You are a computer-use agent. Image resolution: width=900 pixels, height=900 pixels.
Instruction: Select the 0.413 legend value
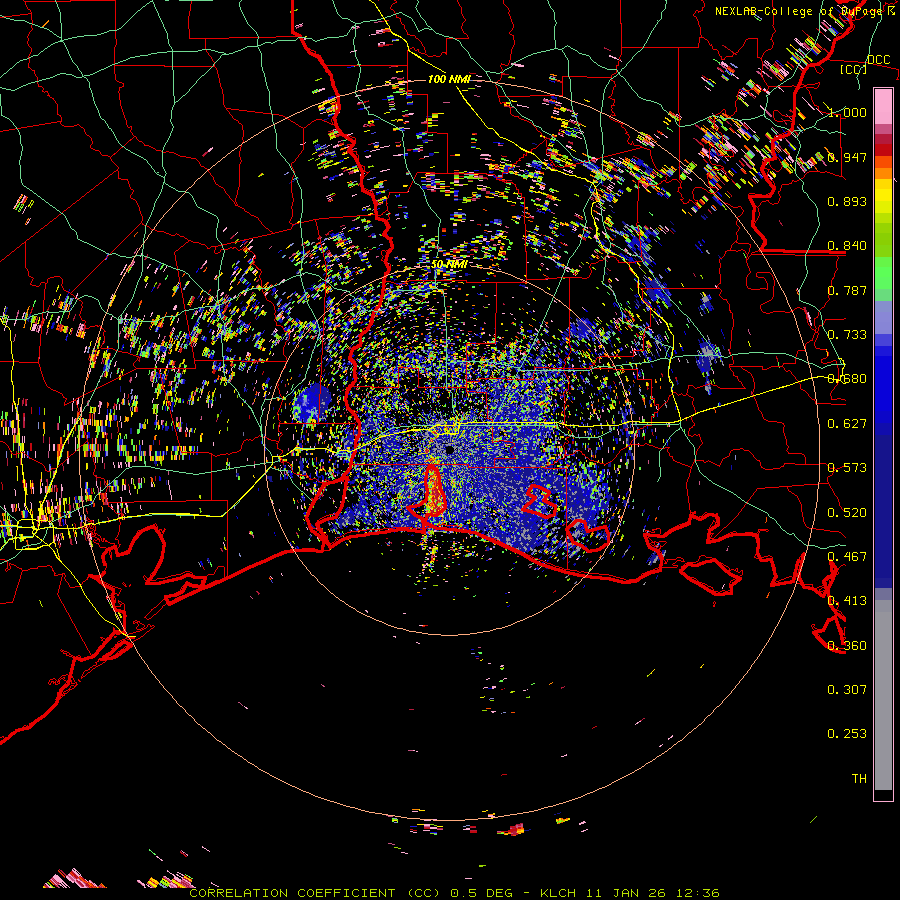[x=847, y=601]
